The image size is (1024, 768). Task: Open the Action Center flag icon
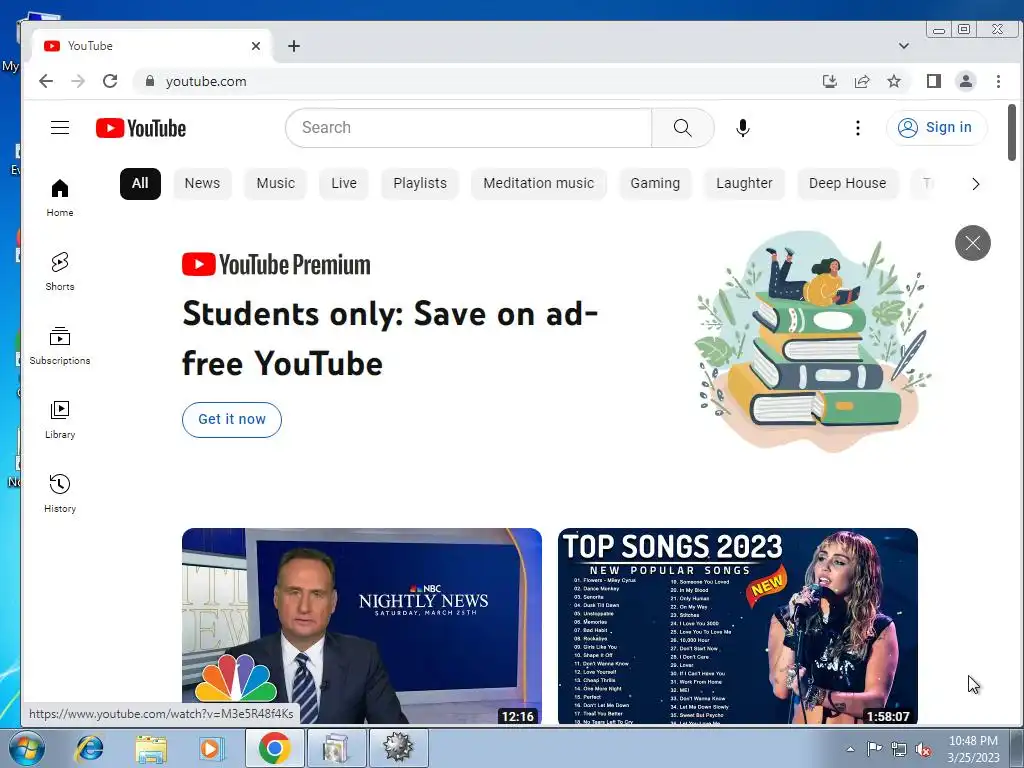click(x=874, y=749)
